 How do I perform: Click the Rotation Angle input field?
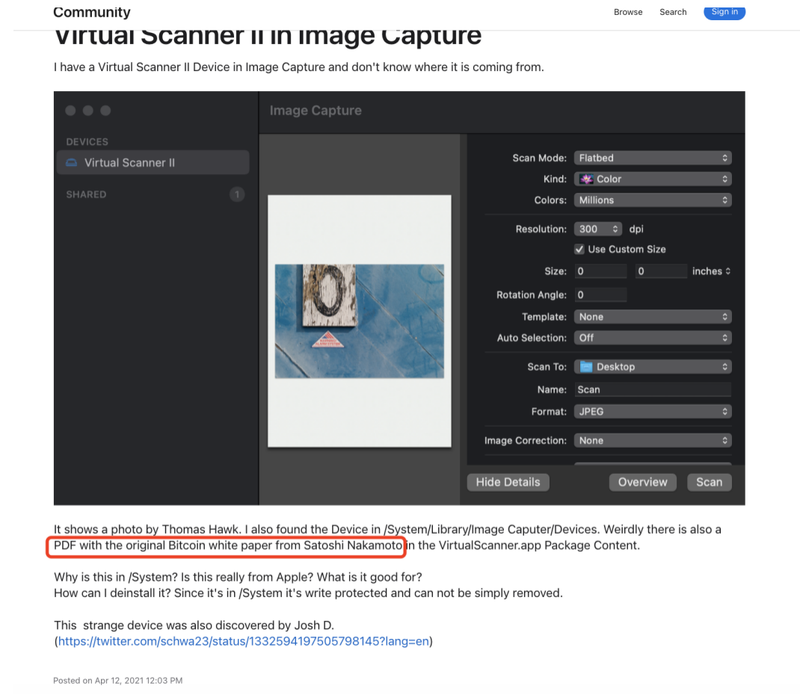point(601,295)
